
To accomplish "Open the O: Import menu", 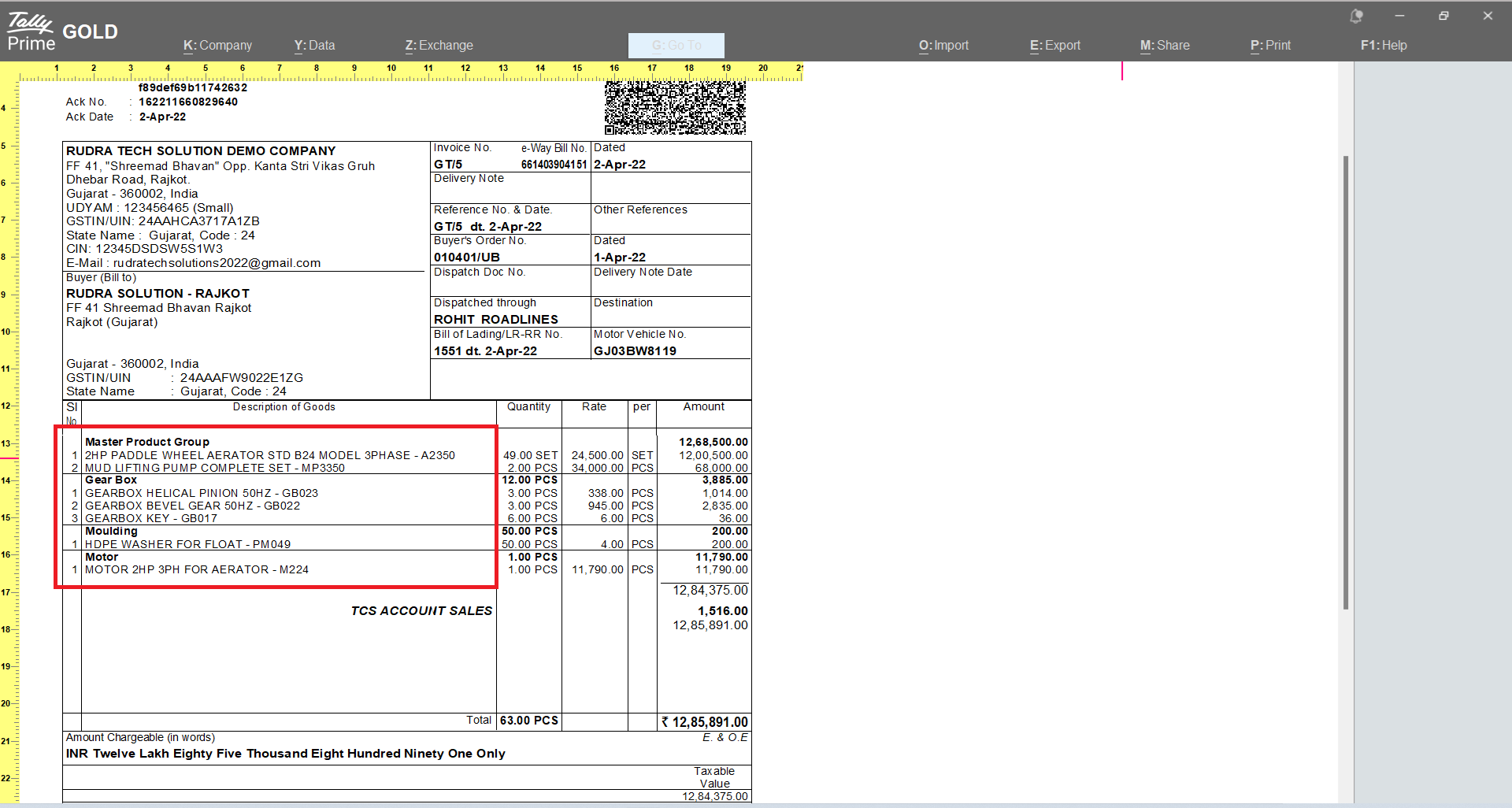I will point(943,46).
